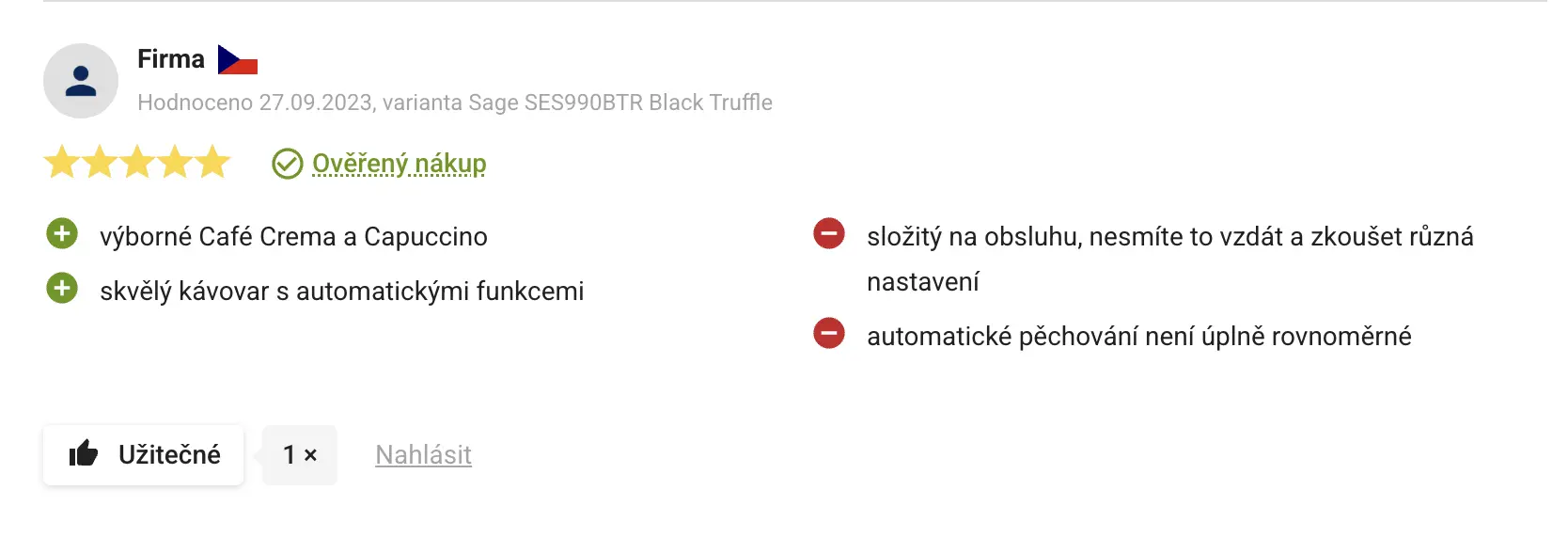Click the Nahlásit link

423,454
